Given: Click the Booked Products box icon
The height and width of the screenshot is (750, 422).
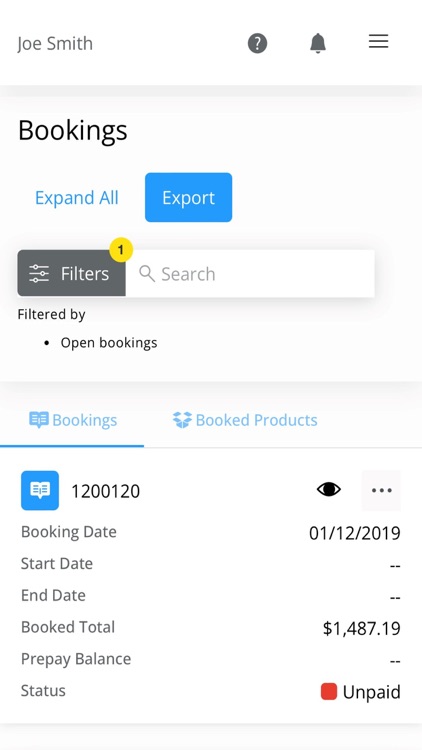Looking at the screenshot, I should [x=182, y=420].
